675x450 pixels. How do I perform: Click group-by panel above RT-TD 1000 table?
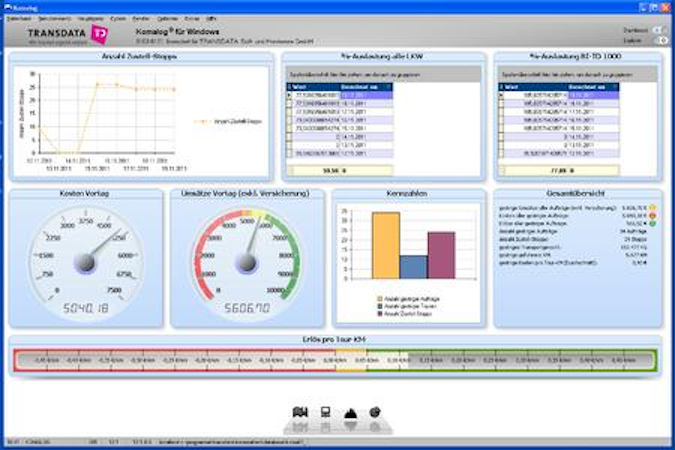click(577, 74)
